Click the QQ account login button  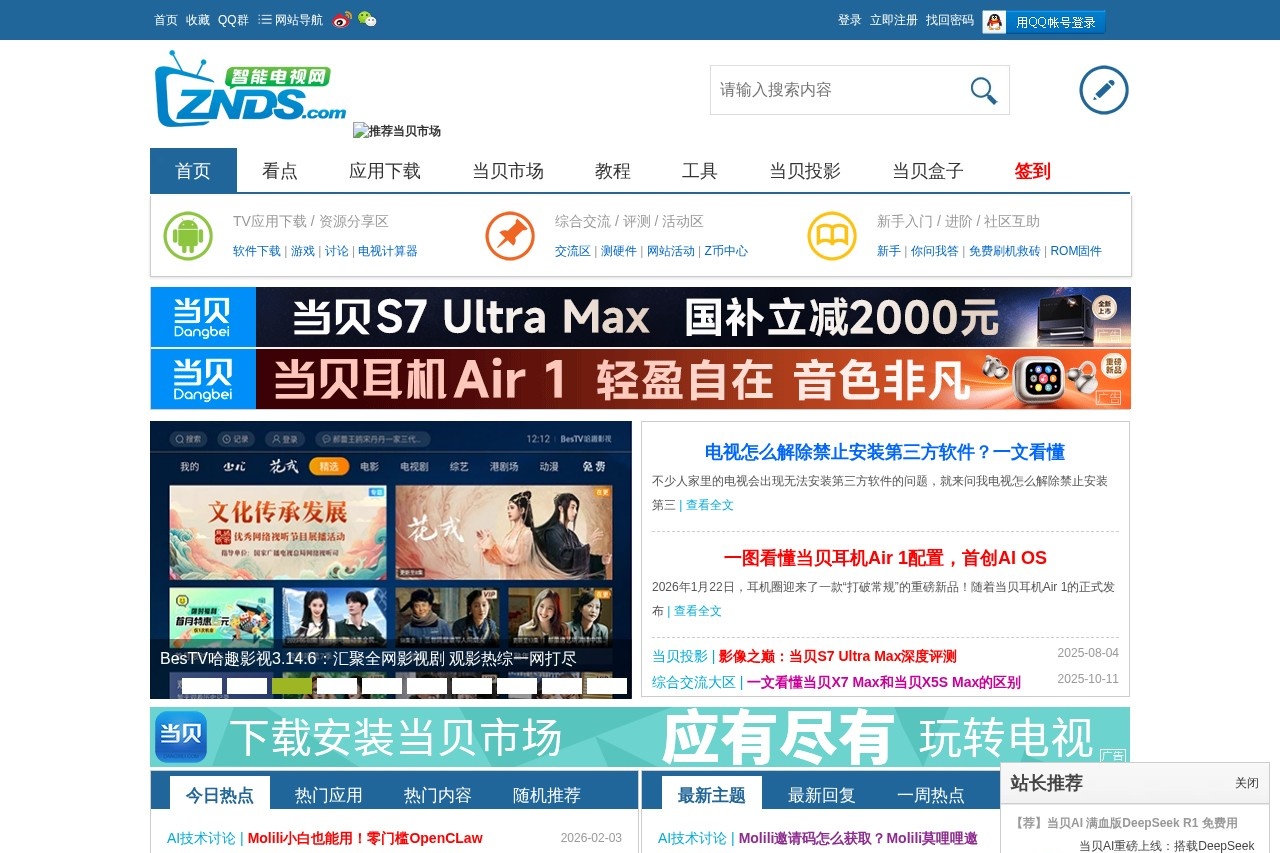pos(1044,22)
